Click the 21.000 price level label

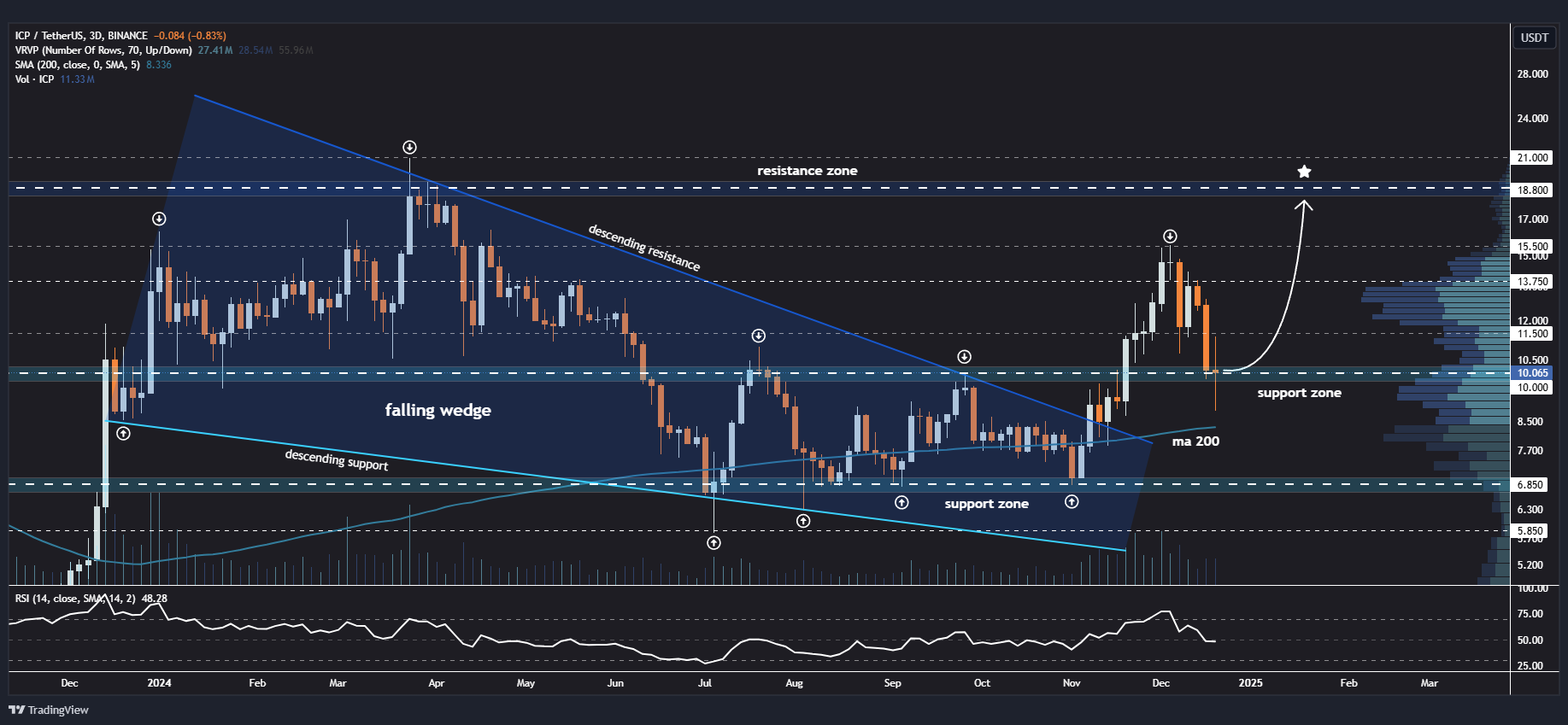[1532, 158]
